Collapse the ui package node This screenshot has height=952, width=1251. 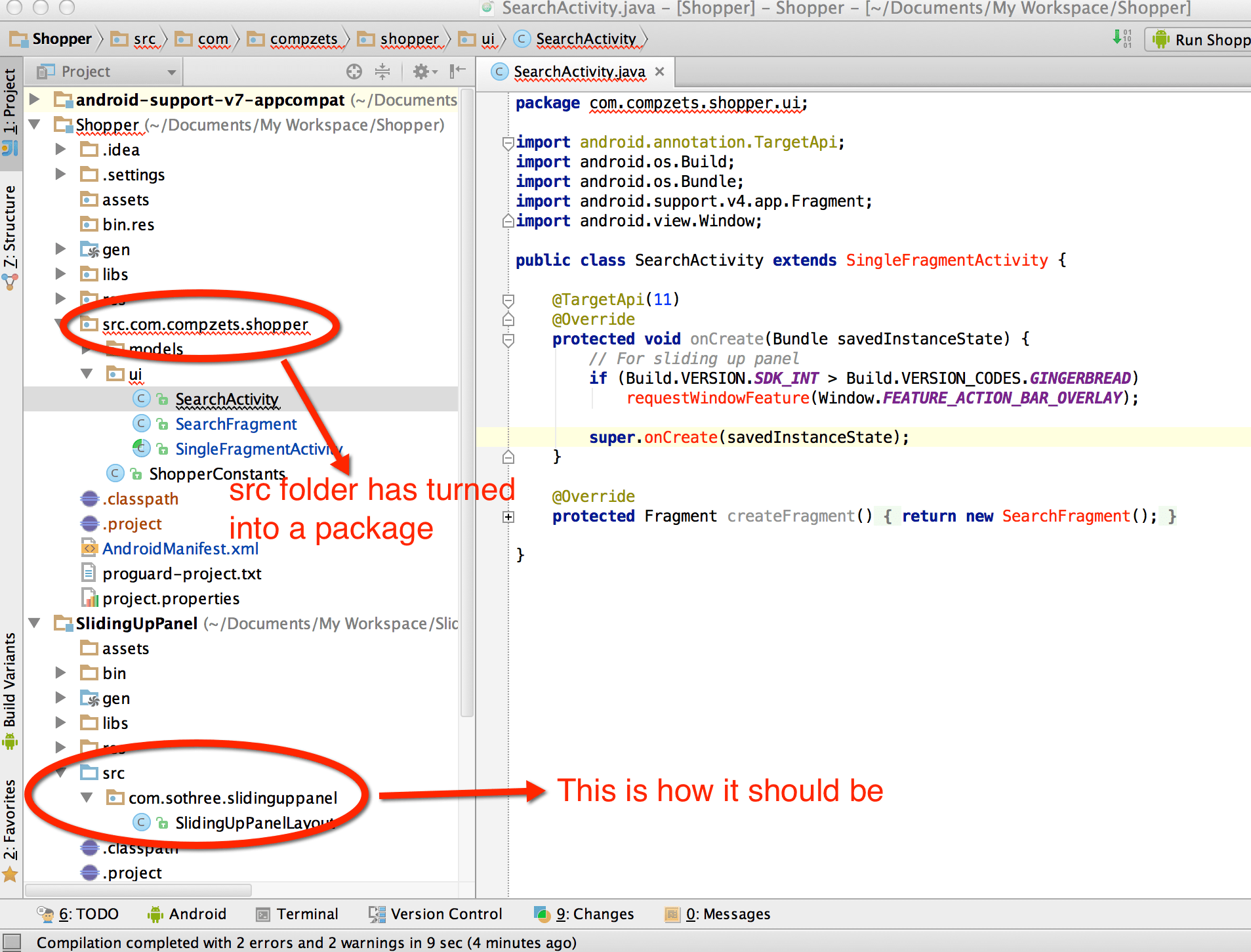click(x=87, y=373)
